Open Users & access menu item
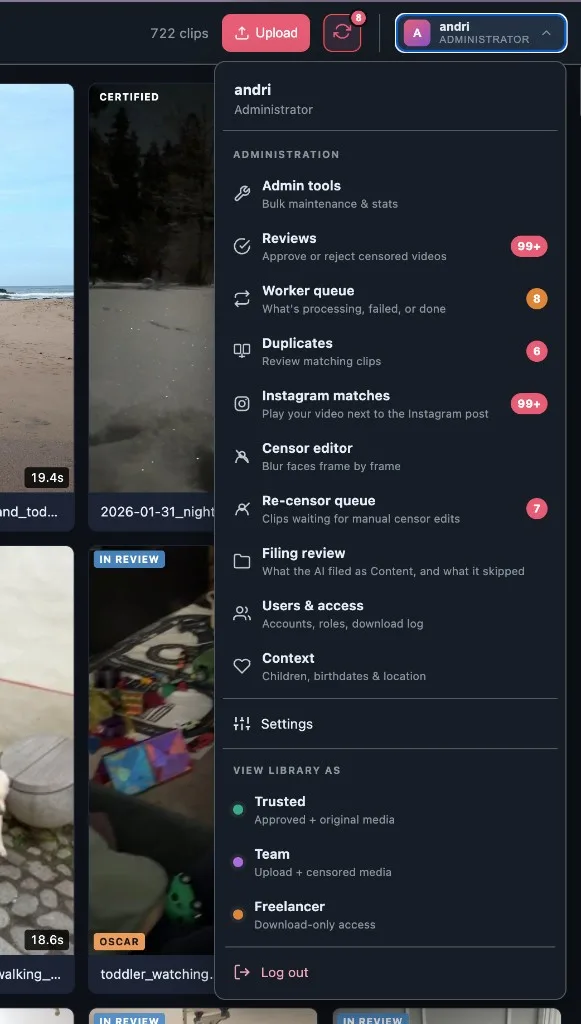 390,614
